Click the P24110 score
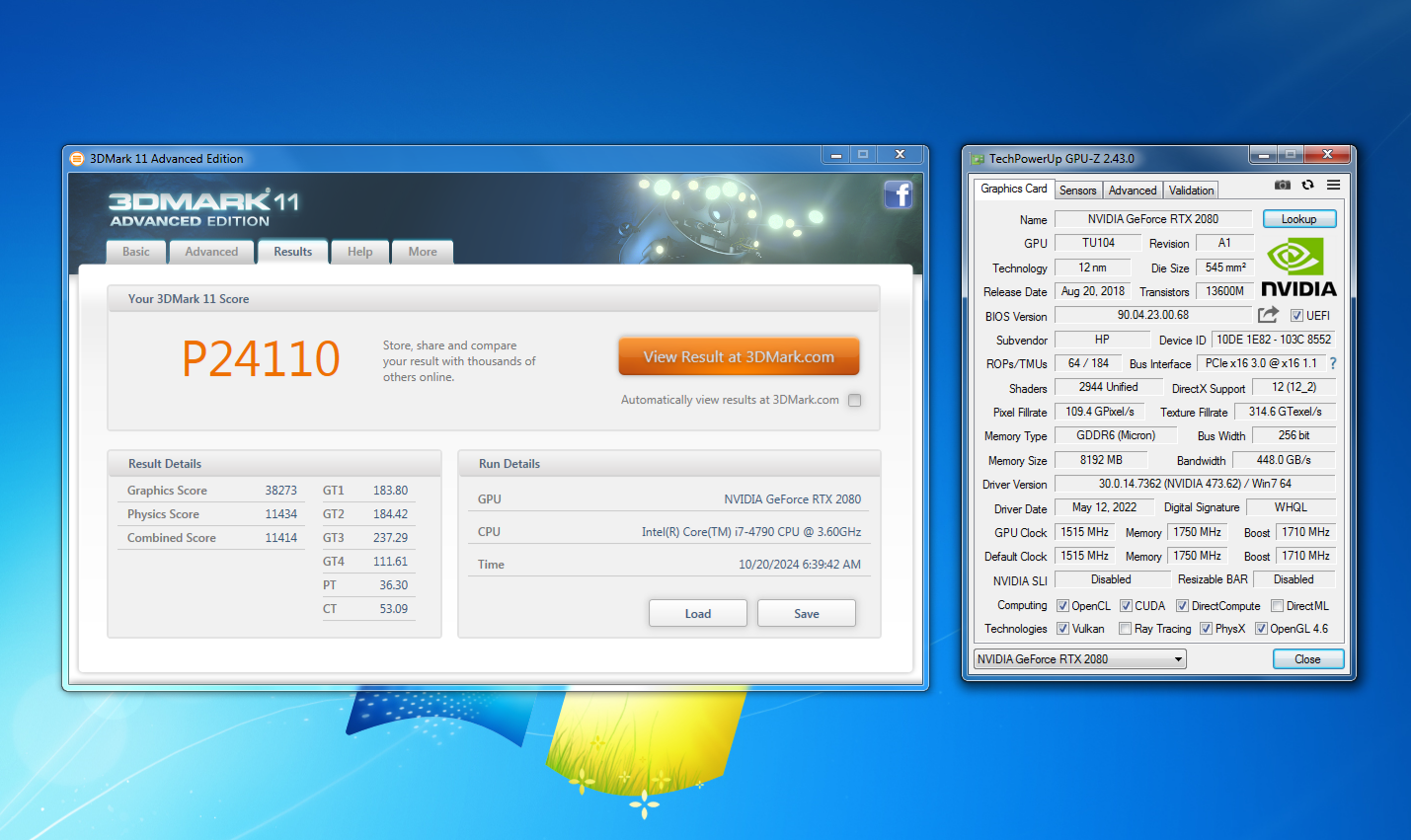This screenshot has width=1411, height=840. click(x=262, y=358)
